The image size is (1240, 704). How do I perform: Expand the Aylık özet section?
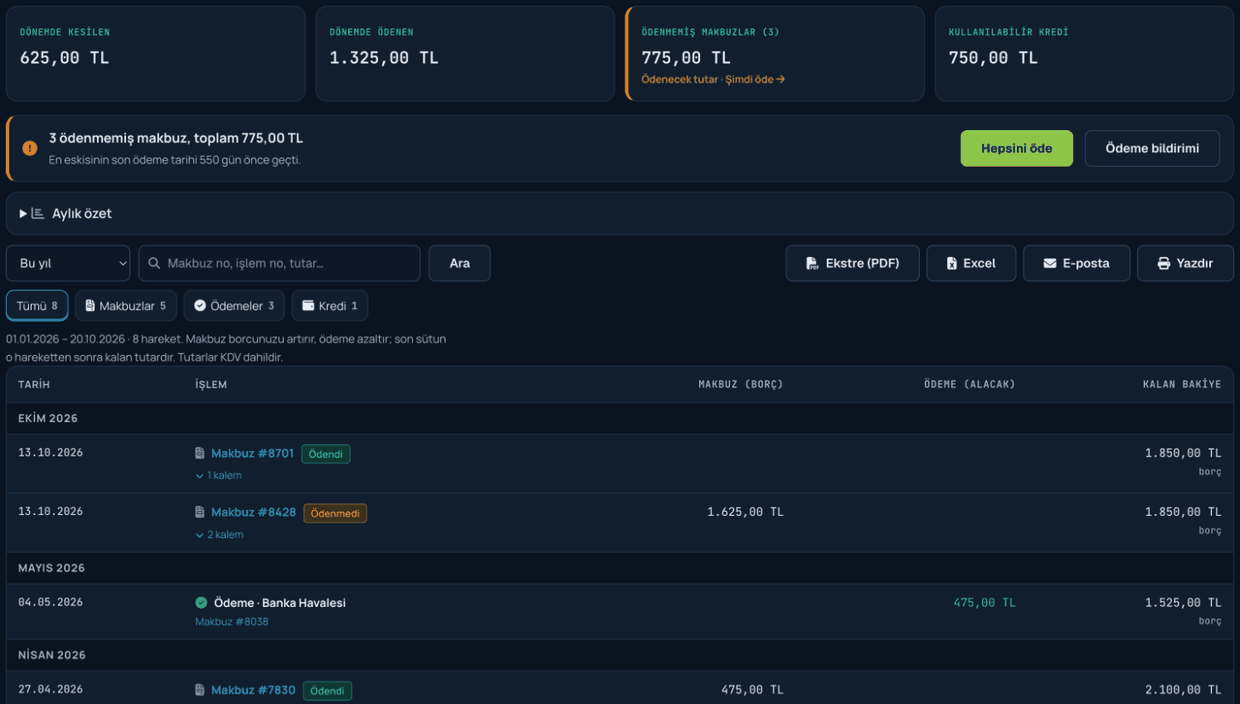click(620, 213)
